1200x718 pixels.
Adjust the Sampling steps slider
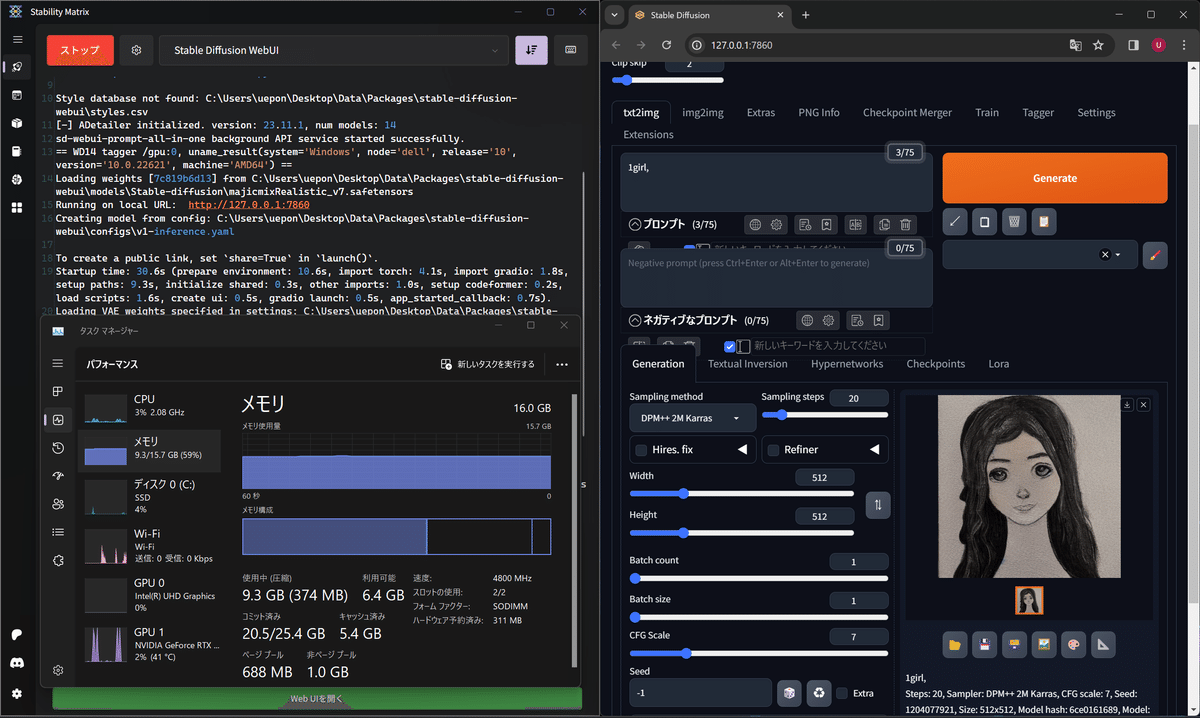point(825,414)
